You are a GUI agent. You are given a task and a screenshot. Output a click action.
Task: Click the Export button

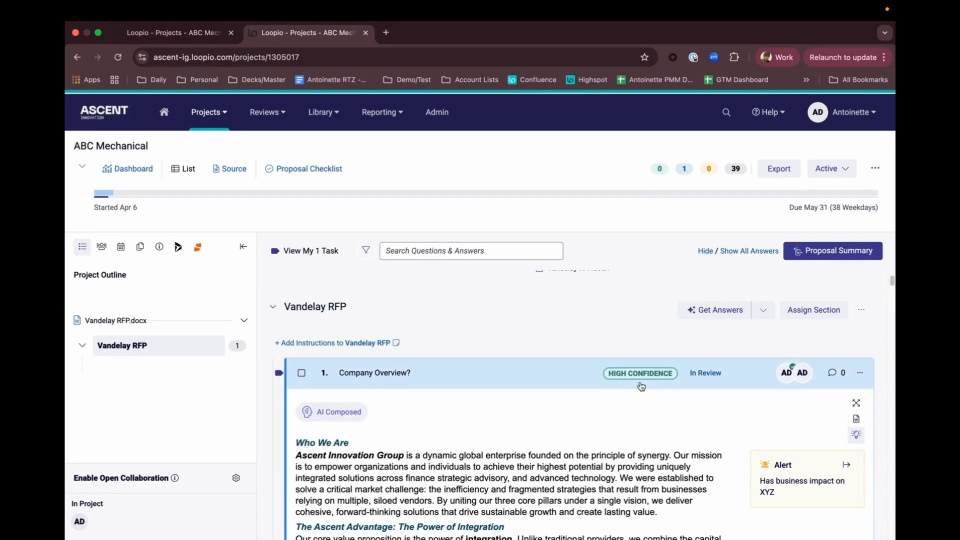tap(779, 168)
